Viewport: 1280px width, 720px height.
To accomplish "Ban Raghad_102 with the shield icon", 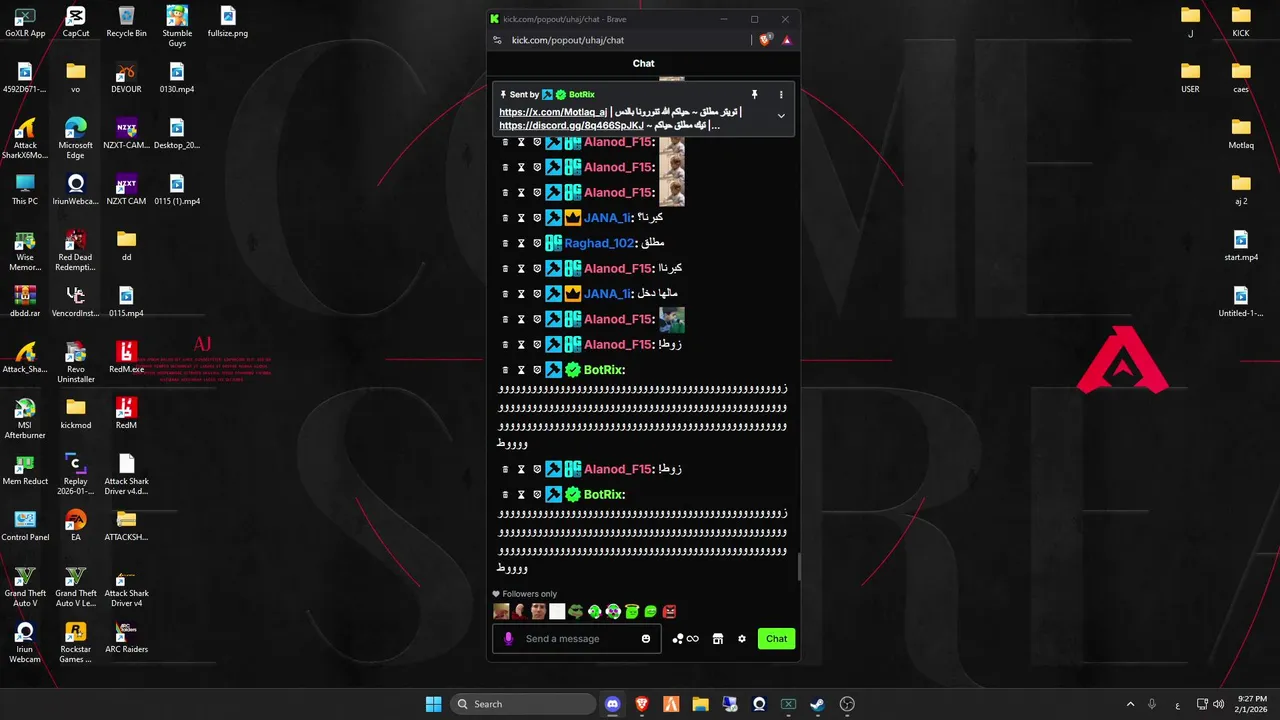I will click(x=537, y=243).
